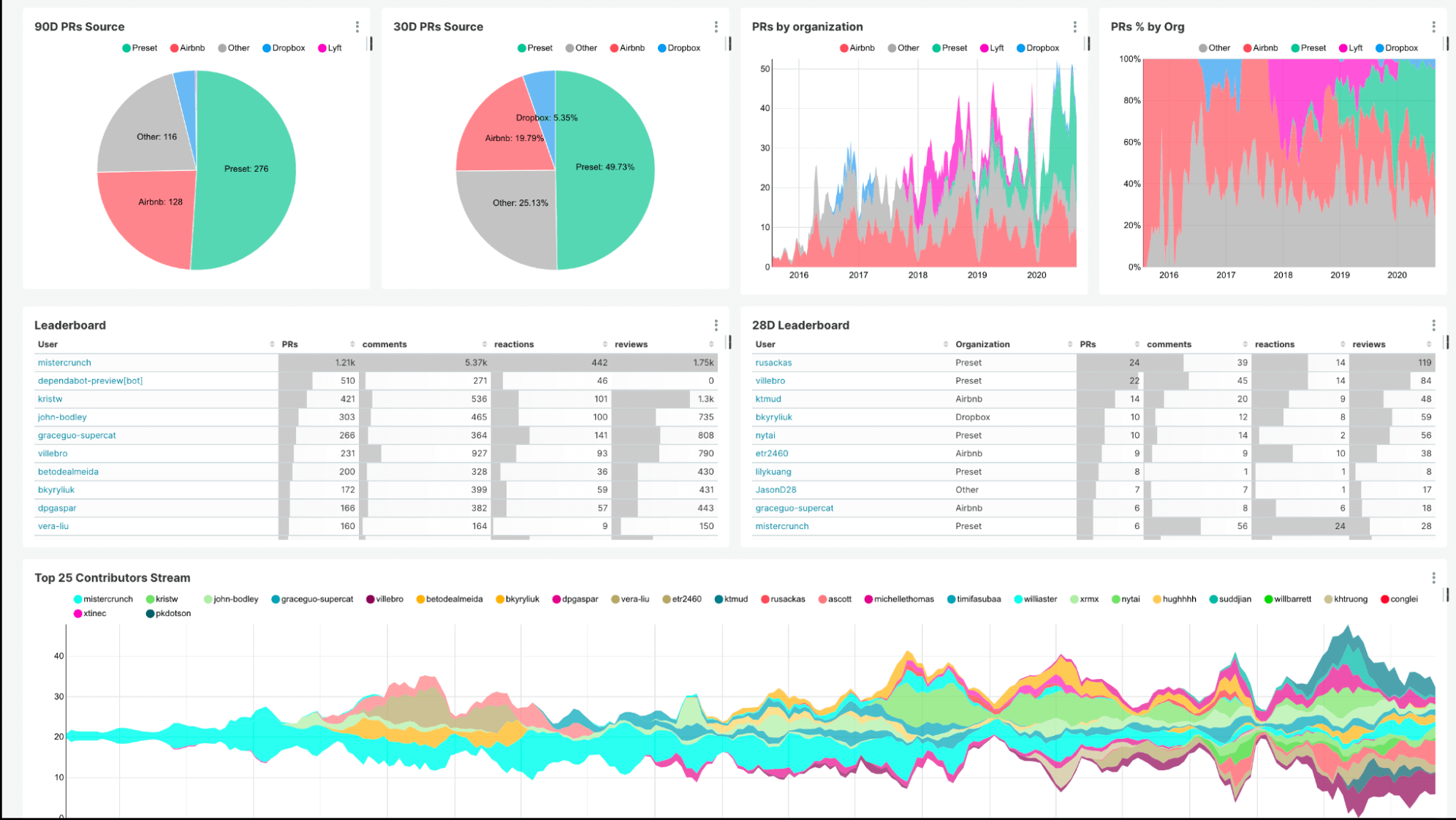Open graceguo-supercat link in 28D Leaderboard
The height and width of the screenshot is (820, 1456).
[794, 508]
